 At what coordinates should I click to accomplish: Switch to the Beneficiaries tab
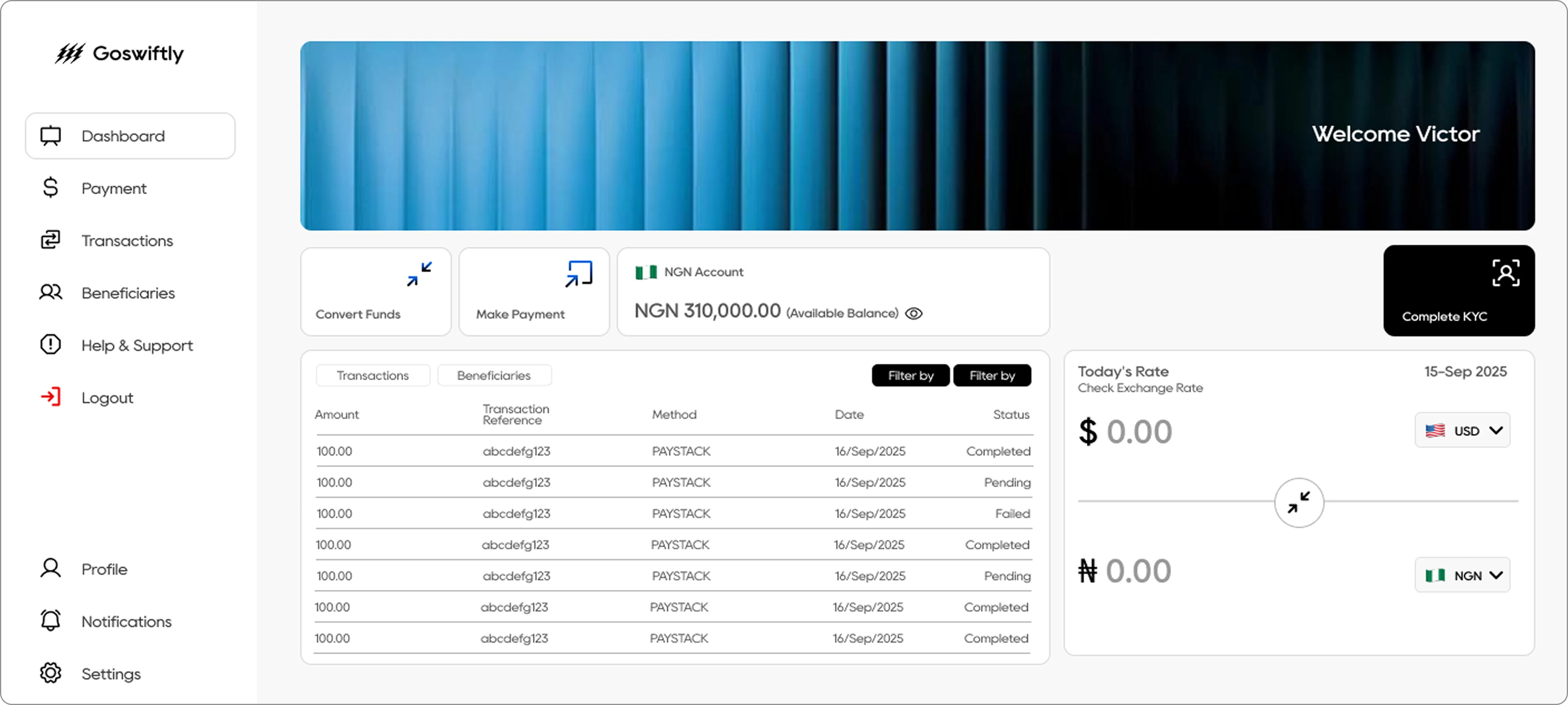click(x=494, y=375)
